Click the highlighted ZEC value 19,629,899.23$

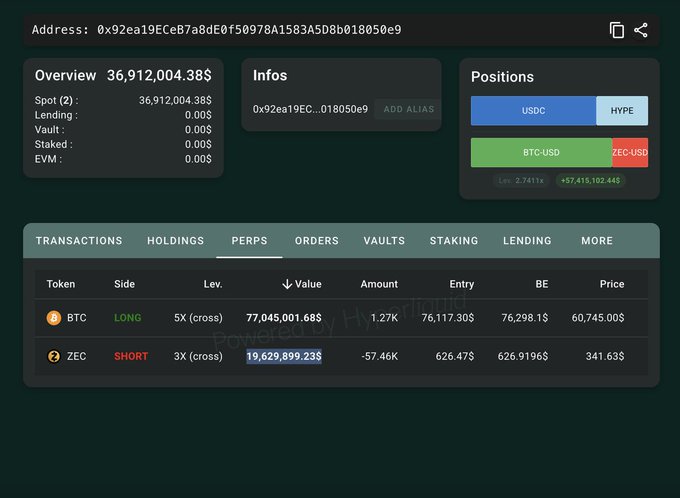[x=284, y=356]
